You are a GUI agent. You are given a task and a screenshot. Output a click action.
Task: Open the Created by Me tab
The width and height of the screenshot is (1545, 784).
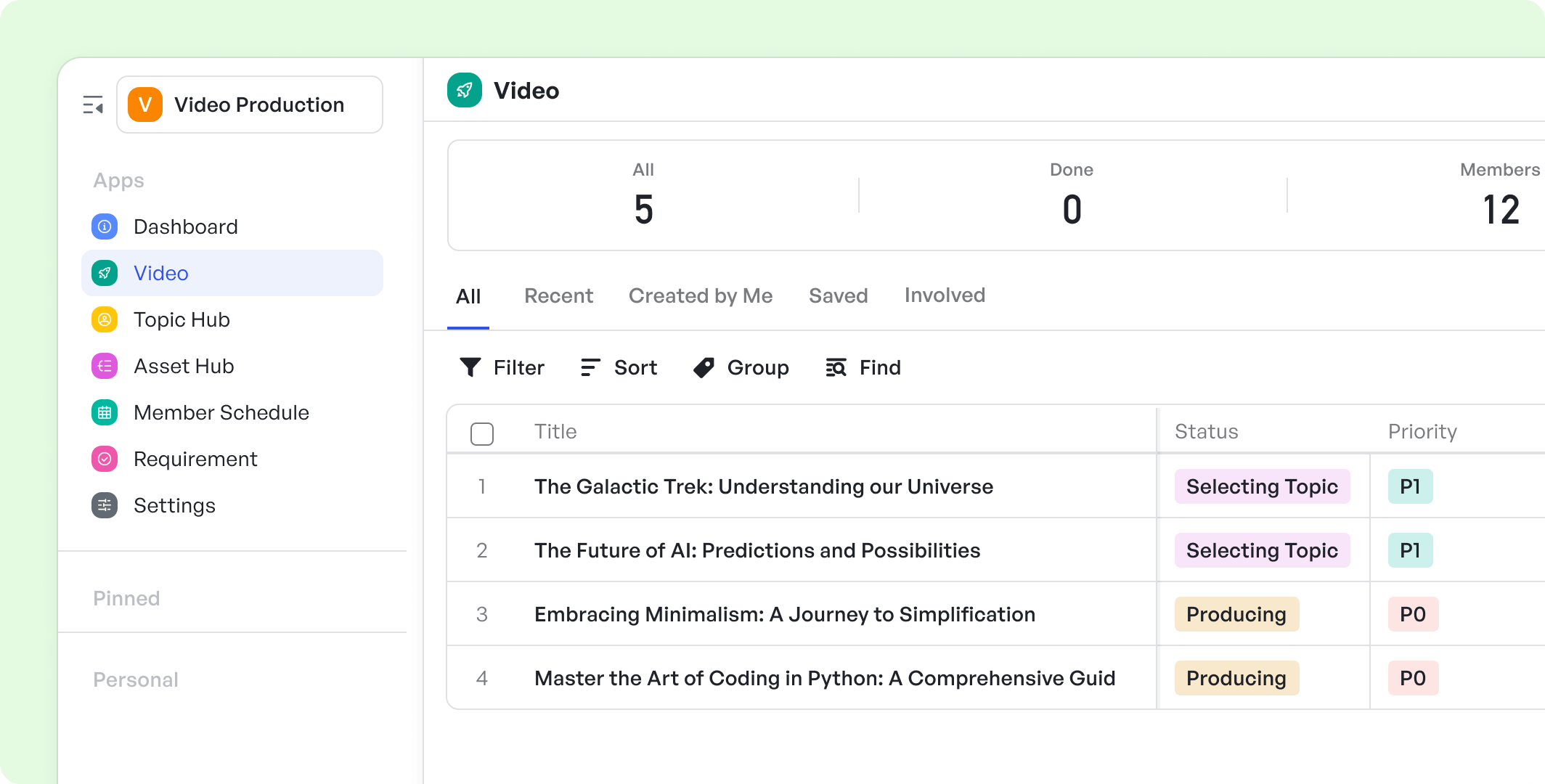(701, 295)
